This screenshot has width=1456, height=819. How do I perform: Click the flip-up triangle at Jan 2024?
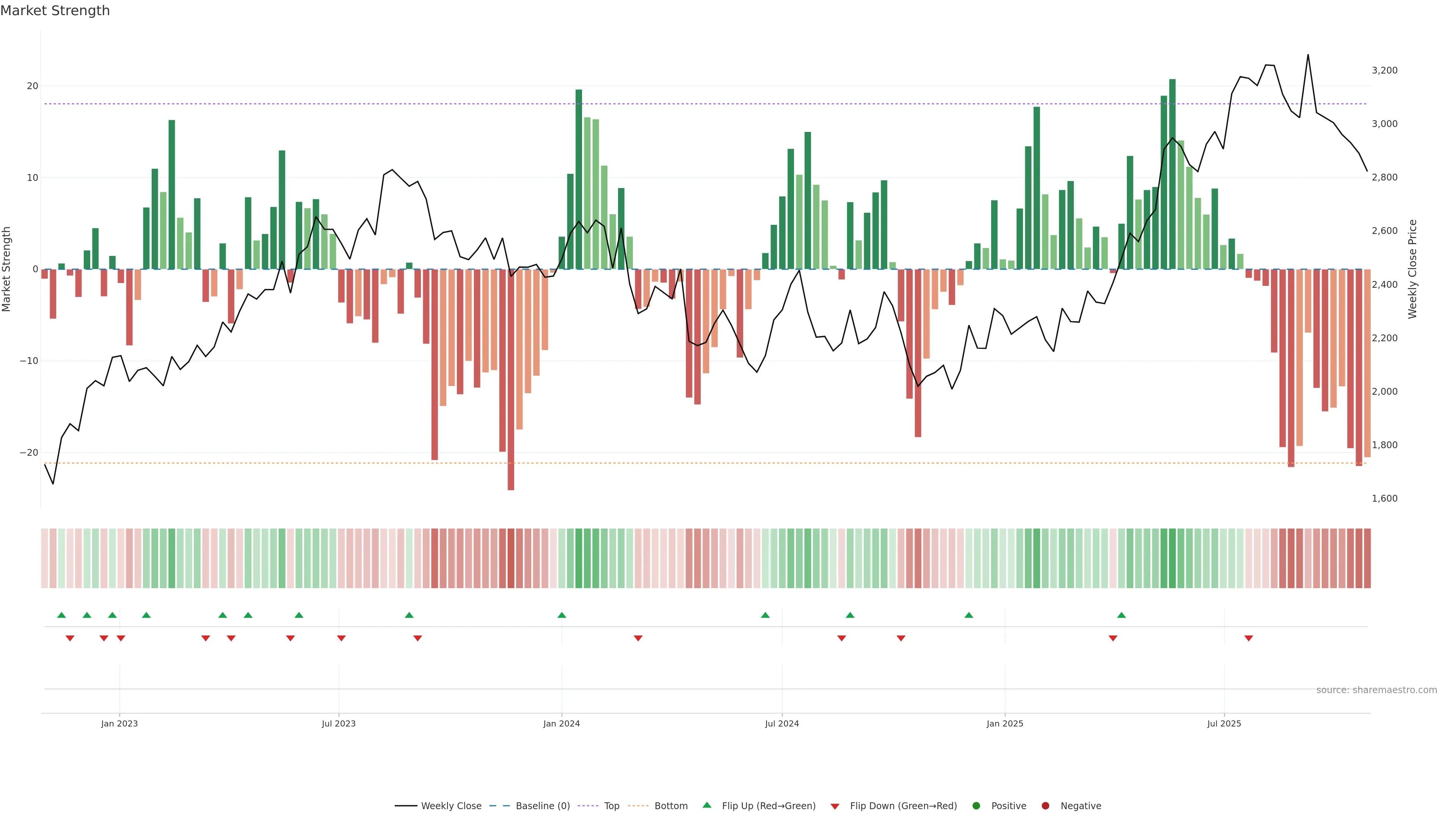click(561, 615)
